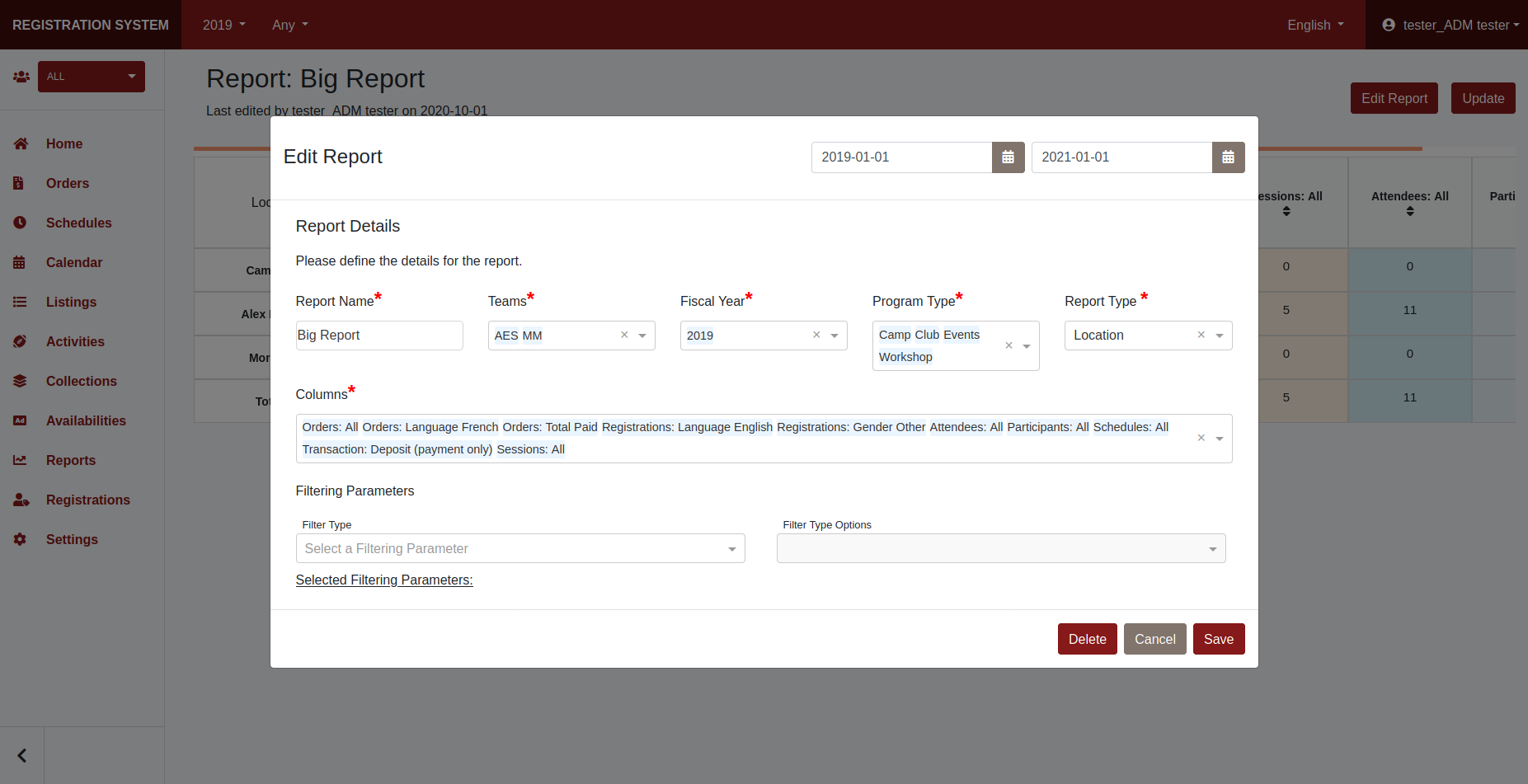1528x784 pixels.
Task: Save the edited report
Action: click(1219, 639)
